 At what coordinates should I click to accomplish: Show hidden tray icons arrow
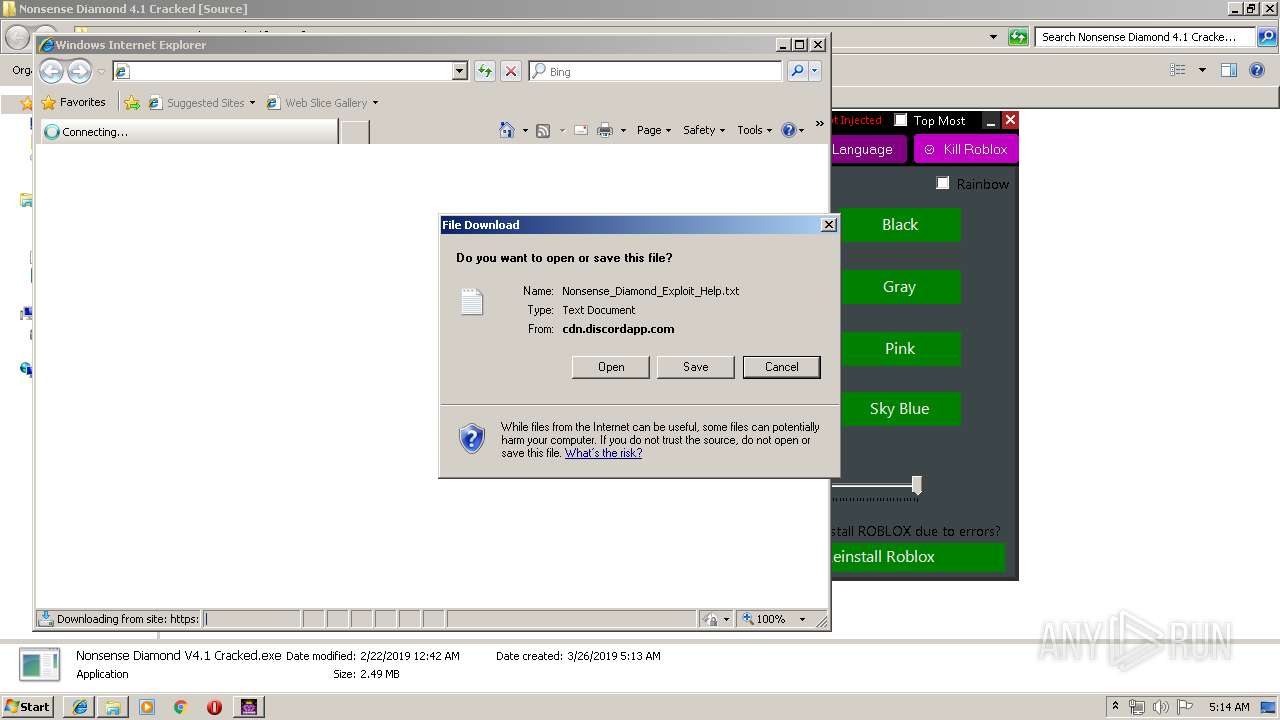(1115, 707)
